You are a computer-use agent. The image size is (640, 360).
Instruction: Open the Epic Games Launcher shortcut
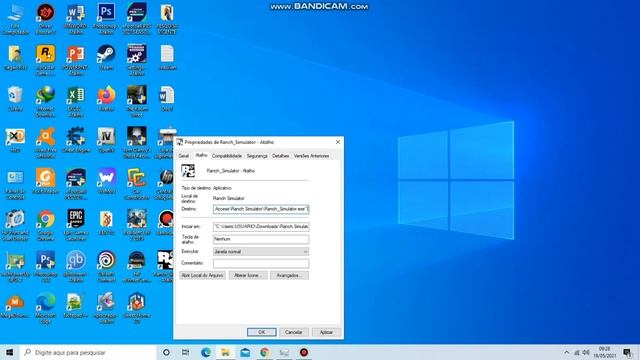pos(76,225)
